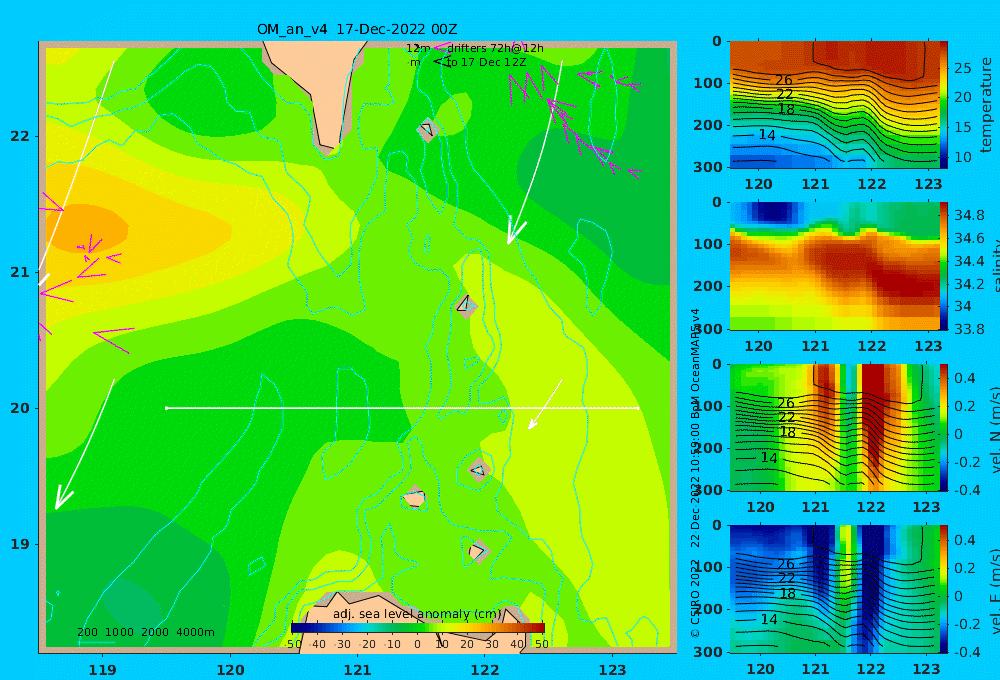Select the 'drifters 72h@12h' legend label

coord(495,48)
